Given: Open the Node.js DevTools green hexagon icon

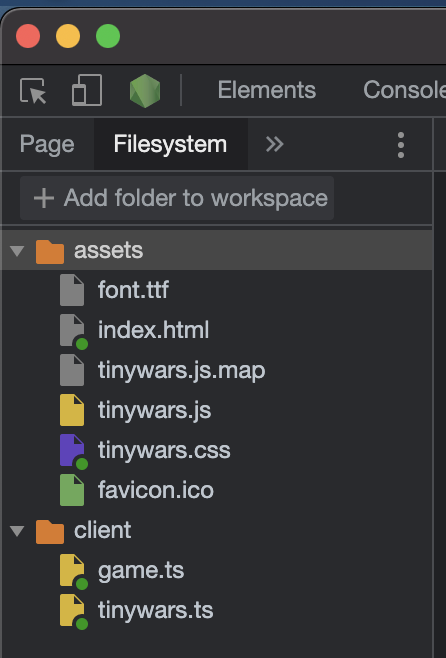Looking at the screenshot, I should [x=145, y=91].
